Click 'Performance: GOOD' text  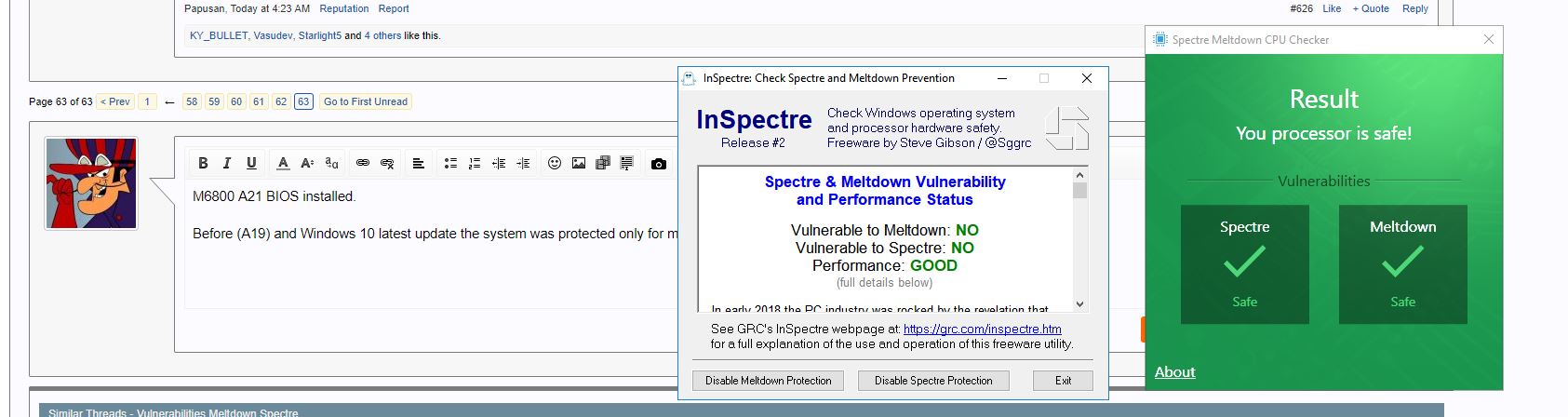[885, 265]
